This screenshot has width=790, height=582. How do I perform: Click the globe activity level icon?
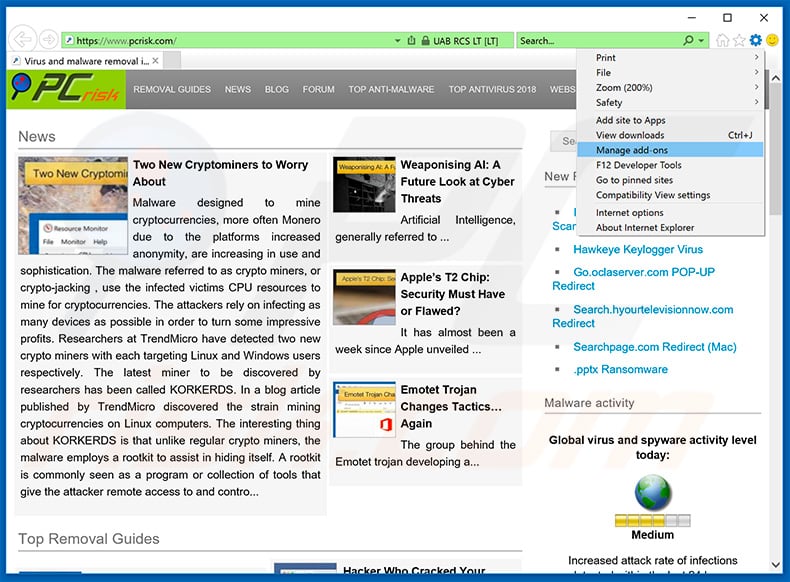pyautogui.click(x=652, y=492)
